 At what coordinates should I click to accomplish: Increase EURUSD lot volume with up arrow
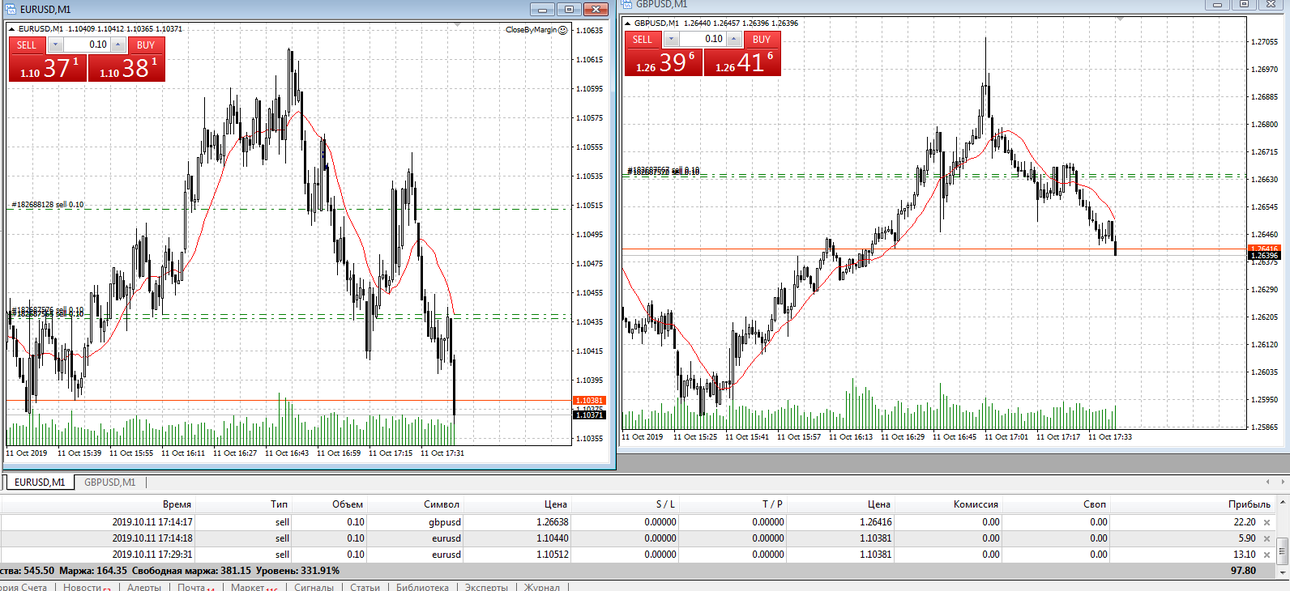pos(120,45)
